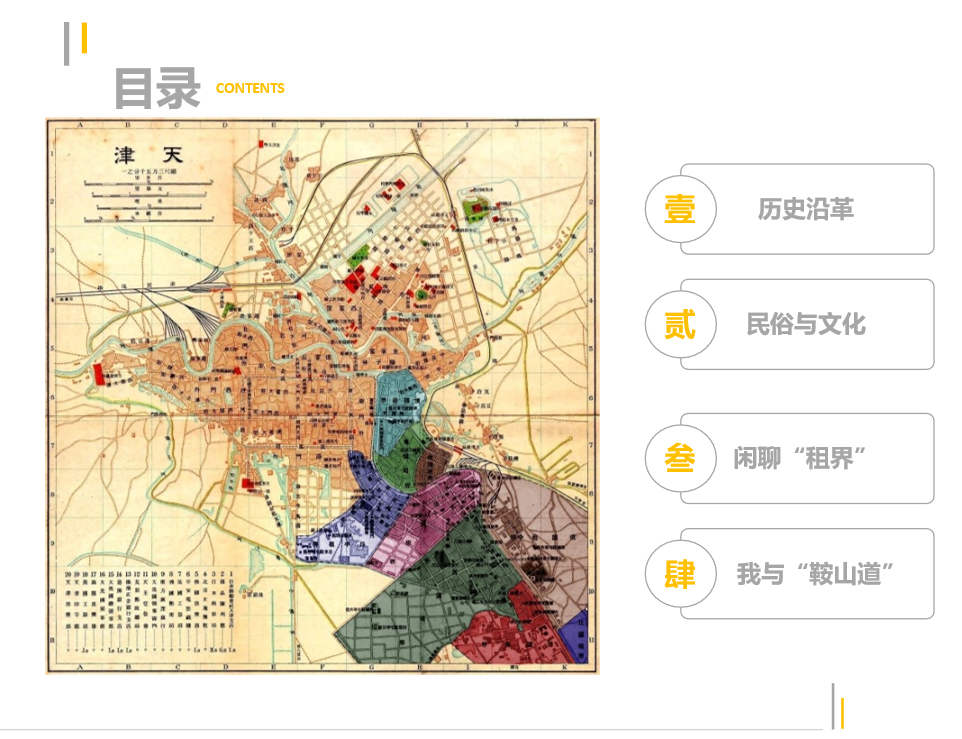Click the gray vertical bar at bottom right
962x739 pixels.
(832, 706)
